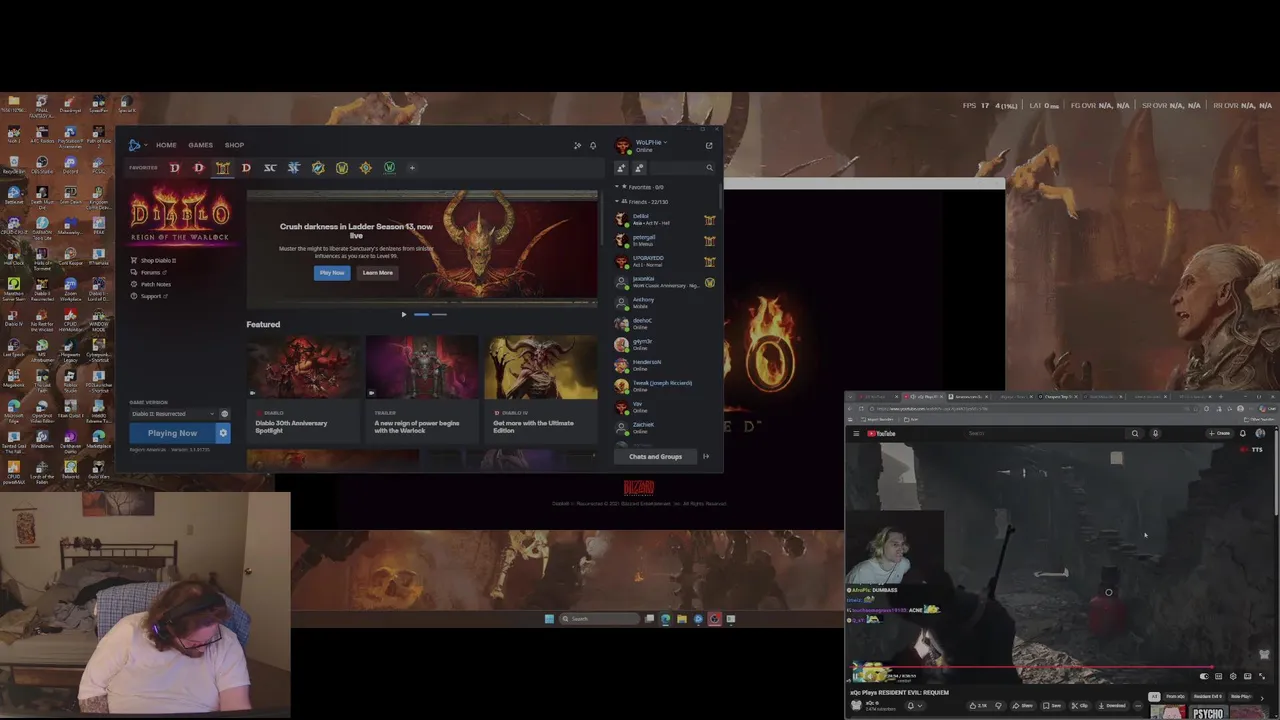This screenshot has height=720, width=1280.
Task: Open Shop Diablo II link
Action: click(158, 261)
